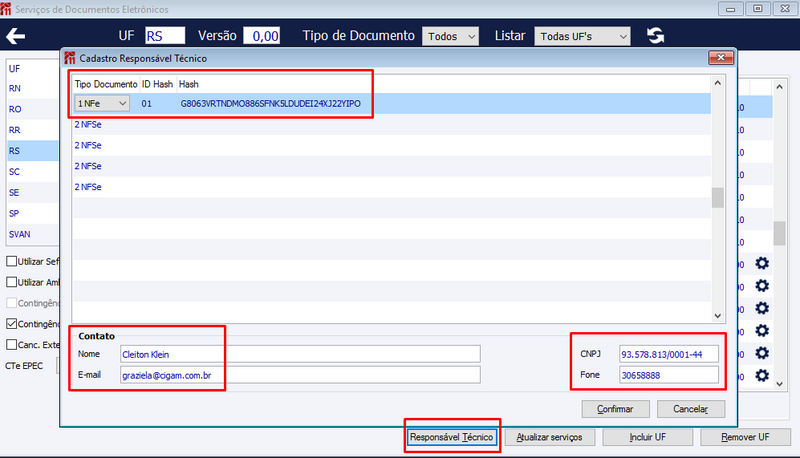This screenshot has width=800, height=458.
Task: Click the Remover UF button
Action: pos(745,437)
